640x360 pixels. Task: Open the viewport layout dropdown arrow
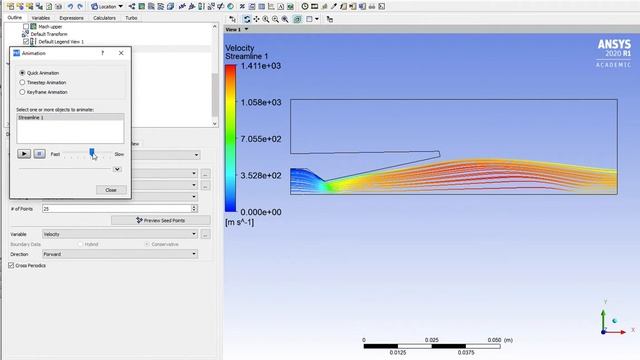pos(317,19)
